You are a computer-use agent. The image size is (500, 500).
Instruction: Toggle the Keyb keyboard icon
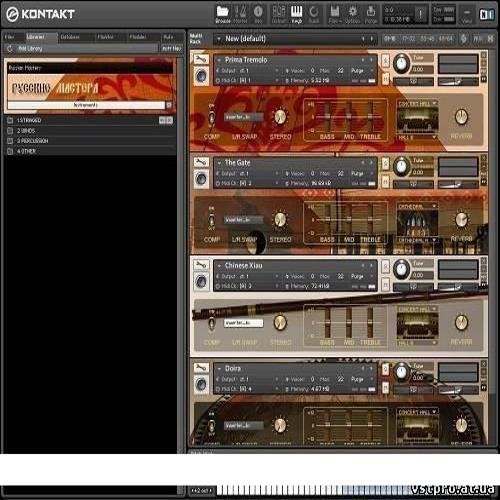296,12
